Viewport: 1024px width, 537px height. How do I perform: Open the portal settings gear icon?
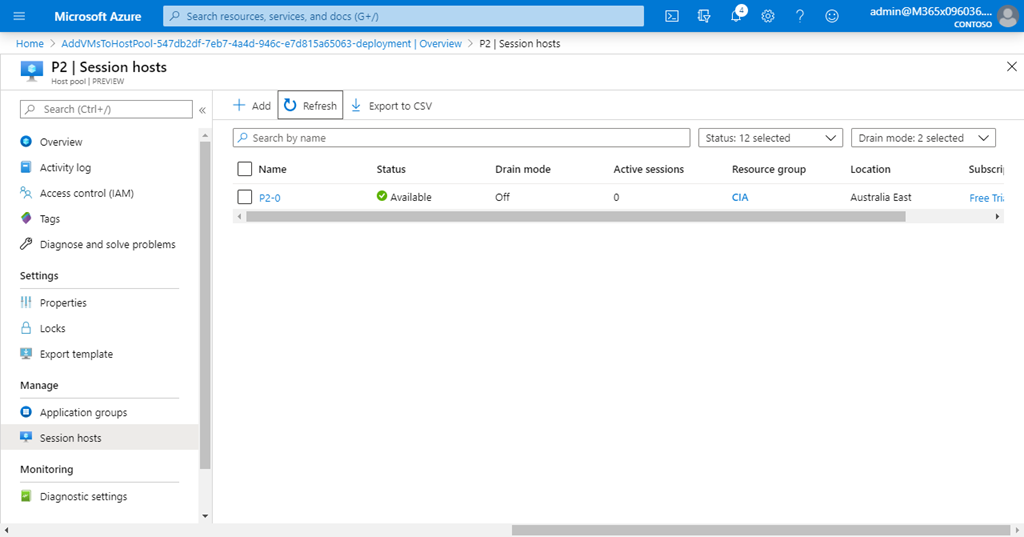tap(768, 16)
